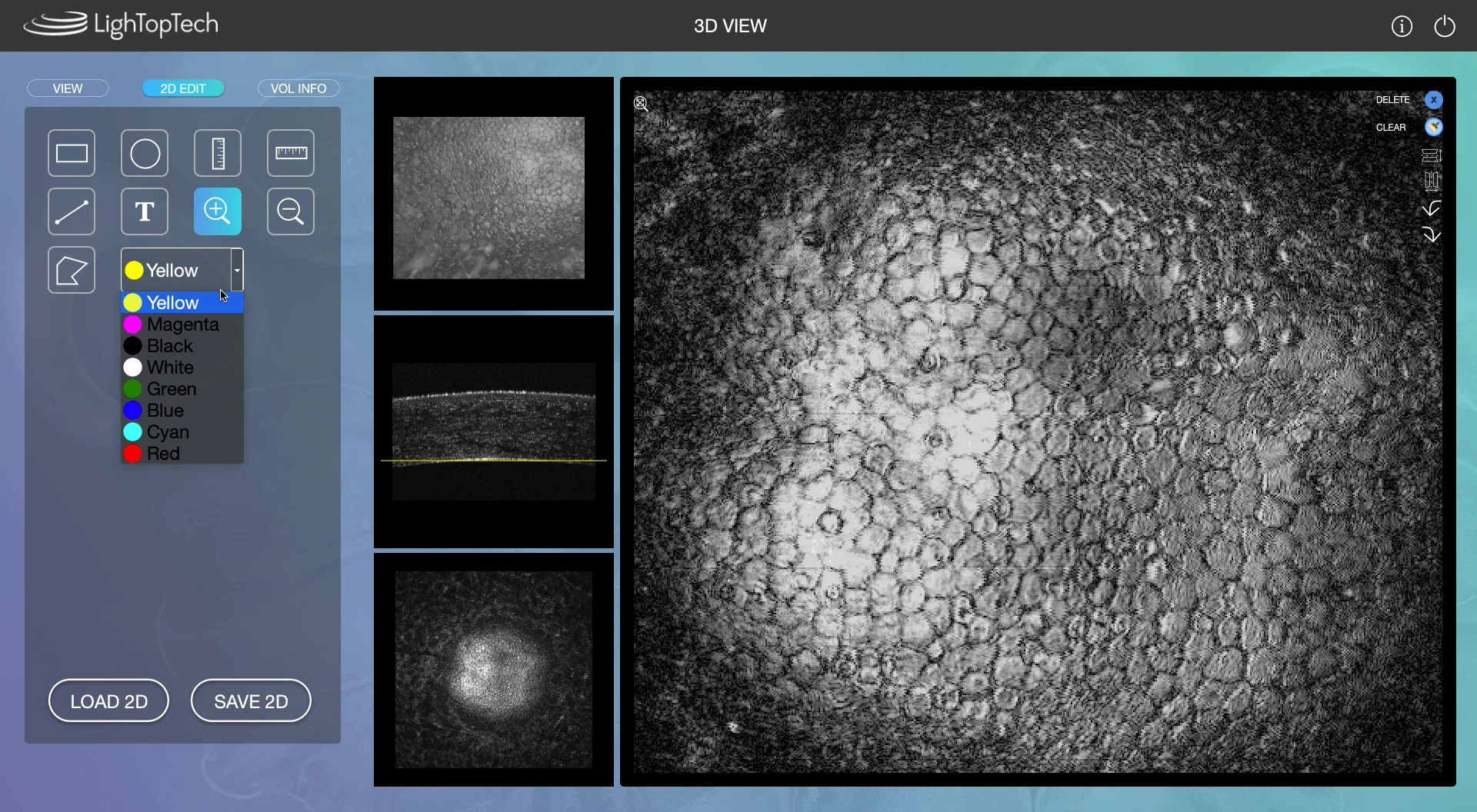The width and height of the screenshot is (1477, 812).
Task: Click the LOAD 2D button
Action: (108, 701)
